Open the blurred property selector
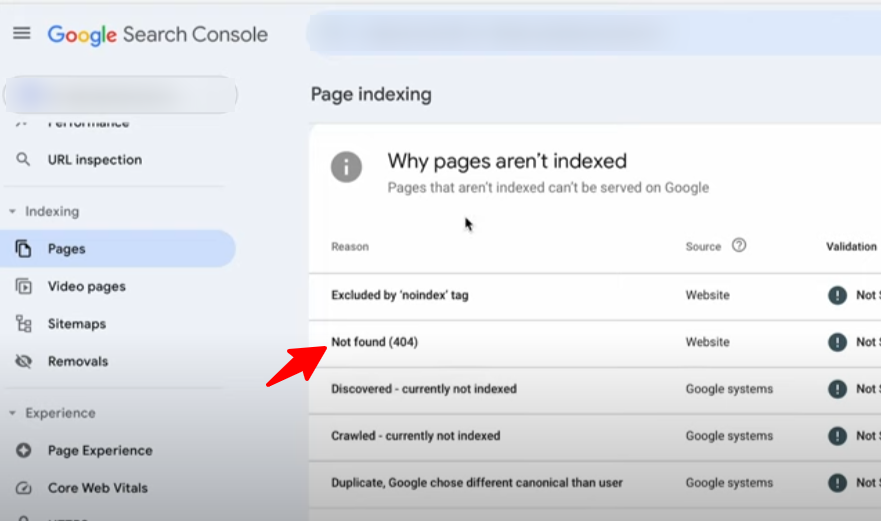Image resolution: width=881 pixels, height=521 pixels. [120, 94]
